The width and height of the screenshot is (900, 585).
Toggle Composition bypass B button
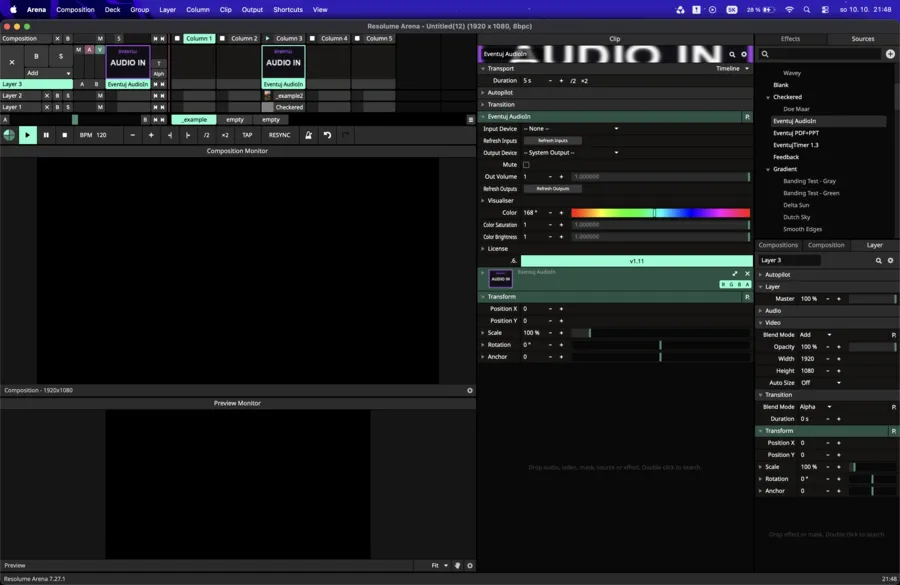tap(68, 38)
